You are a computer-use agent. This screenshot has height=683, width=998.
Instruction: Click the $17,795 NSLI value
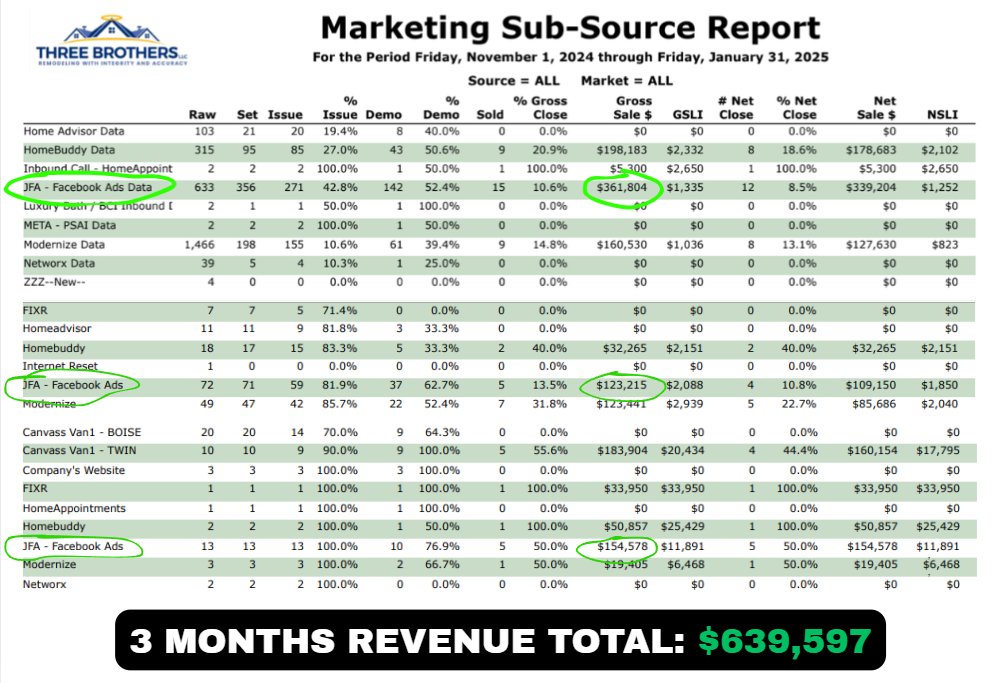[x=938, y=451]
